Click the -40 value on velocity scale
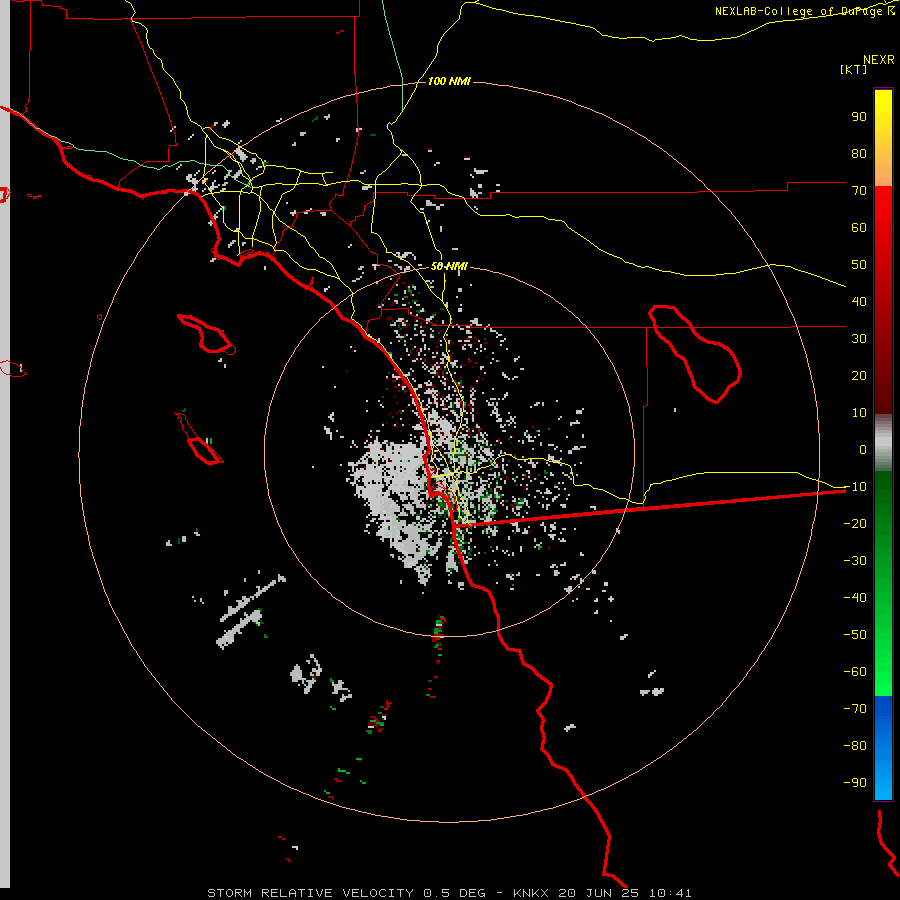This screenshot has height=900, width=900. (855, 598)
